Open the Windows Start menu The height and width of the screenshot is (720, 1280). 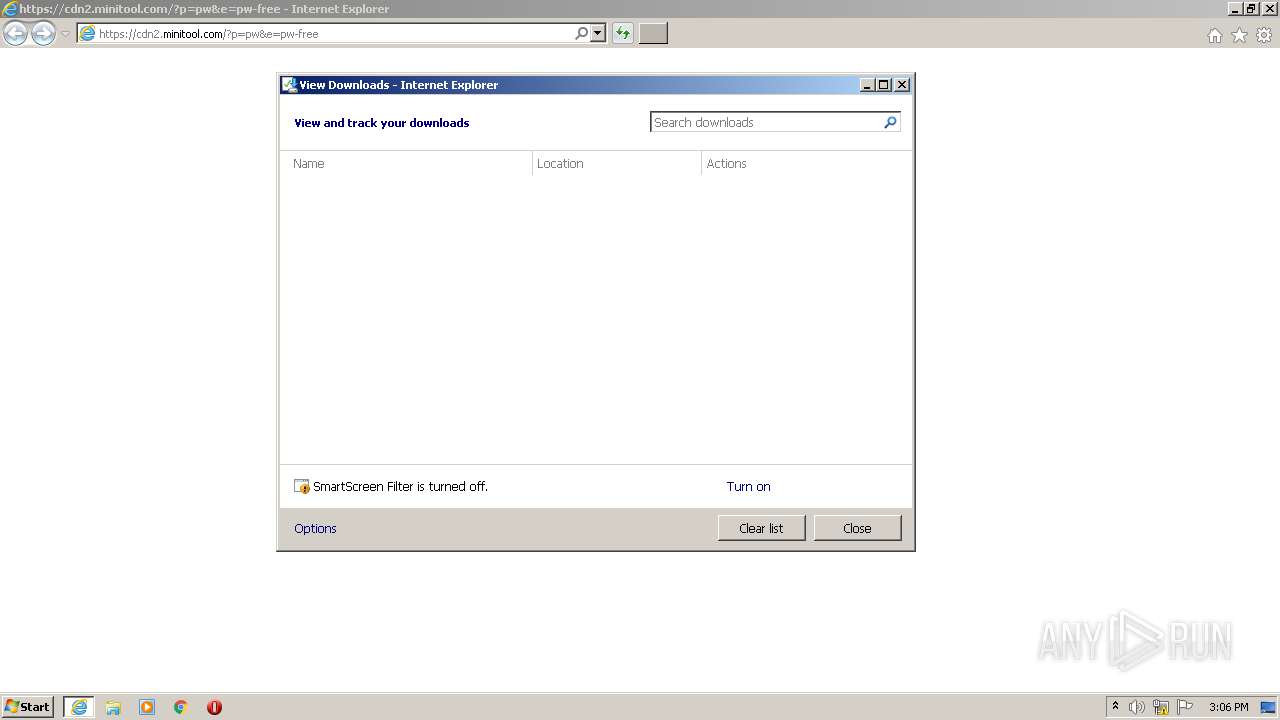[x=27, y=707]
